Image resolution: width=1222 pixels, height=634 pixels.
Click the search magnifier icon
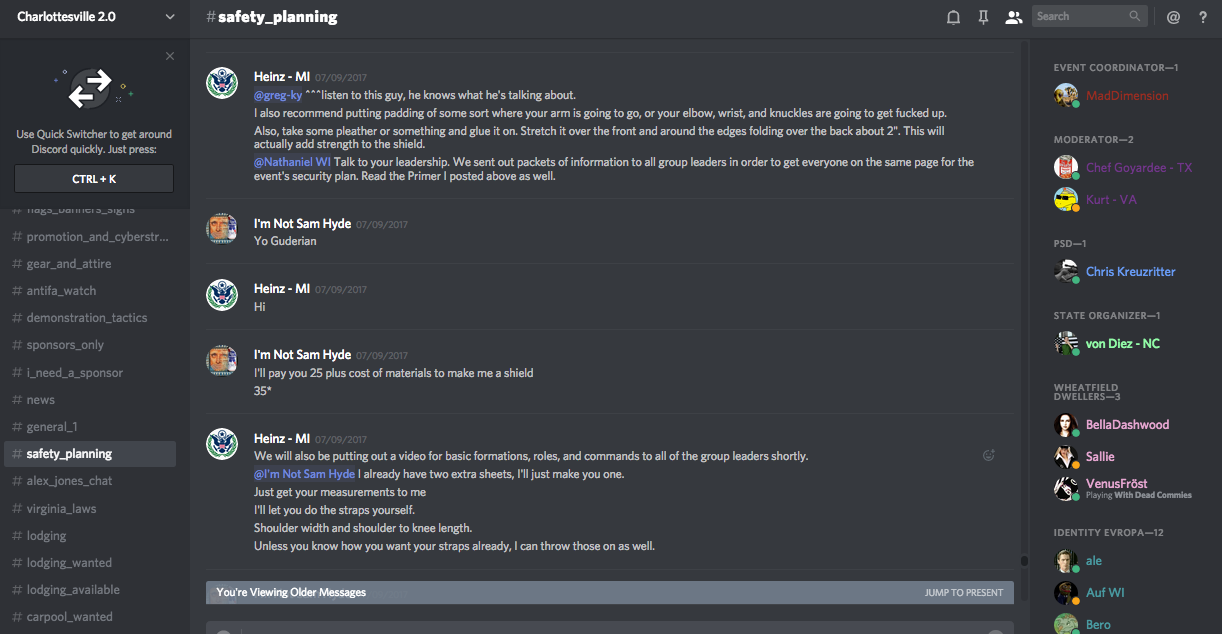point(1135,16)
